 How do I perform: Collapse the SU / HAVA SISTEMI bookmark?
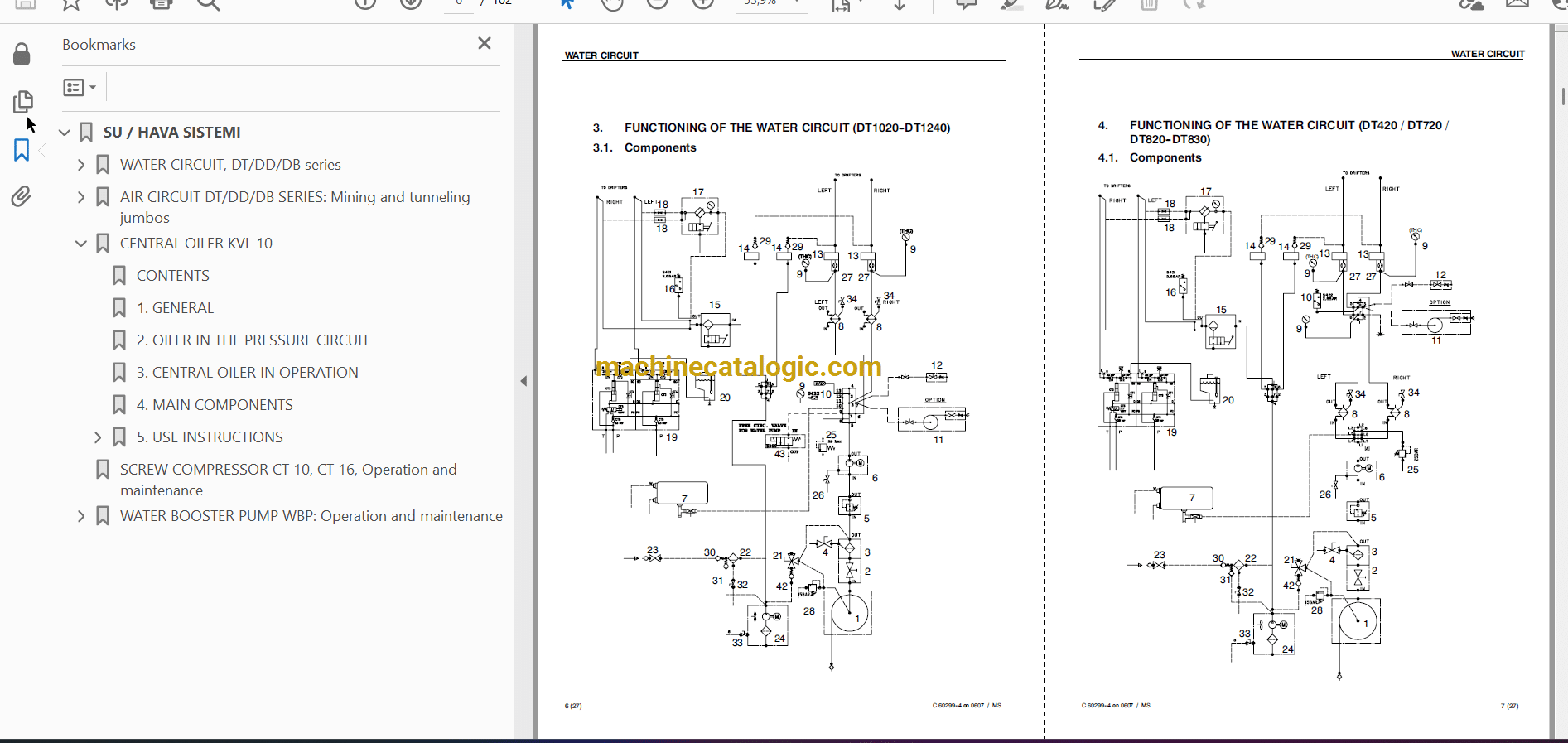65,133
